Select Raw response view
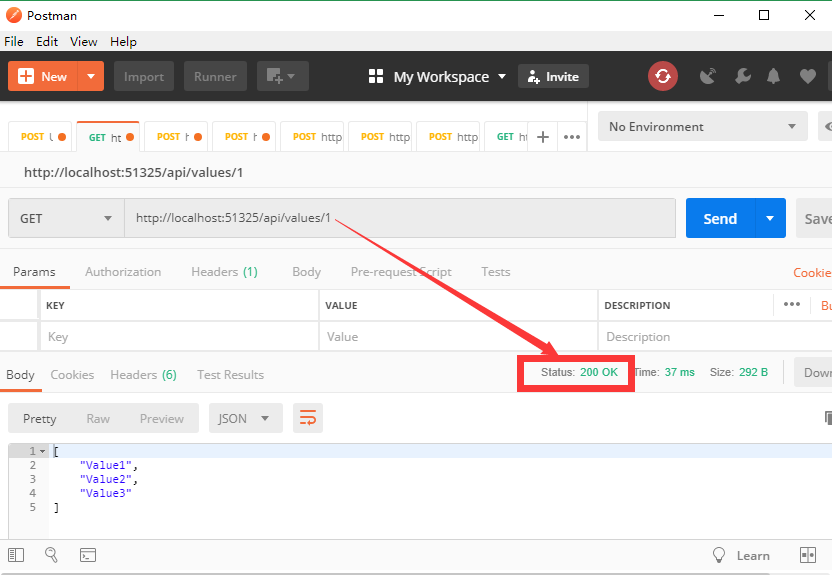832x575 pixels. click(98, 418)
